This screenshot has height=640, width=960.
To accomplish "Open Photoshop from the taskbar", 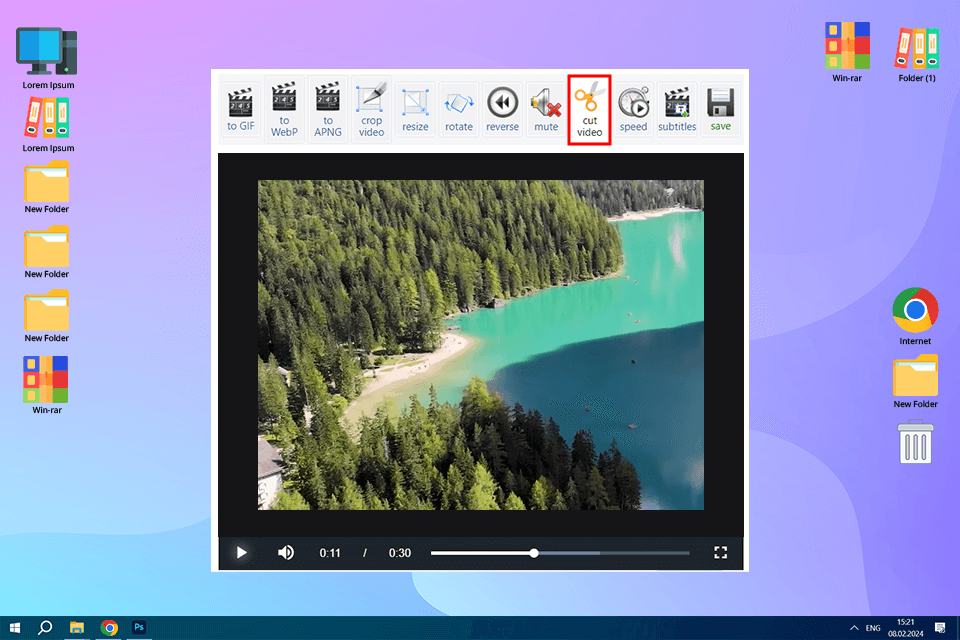I will point(139,628).
